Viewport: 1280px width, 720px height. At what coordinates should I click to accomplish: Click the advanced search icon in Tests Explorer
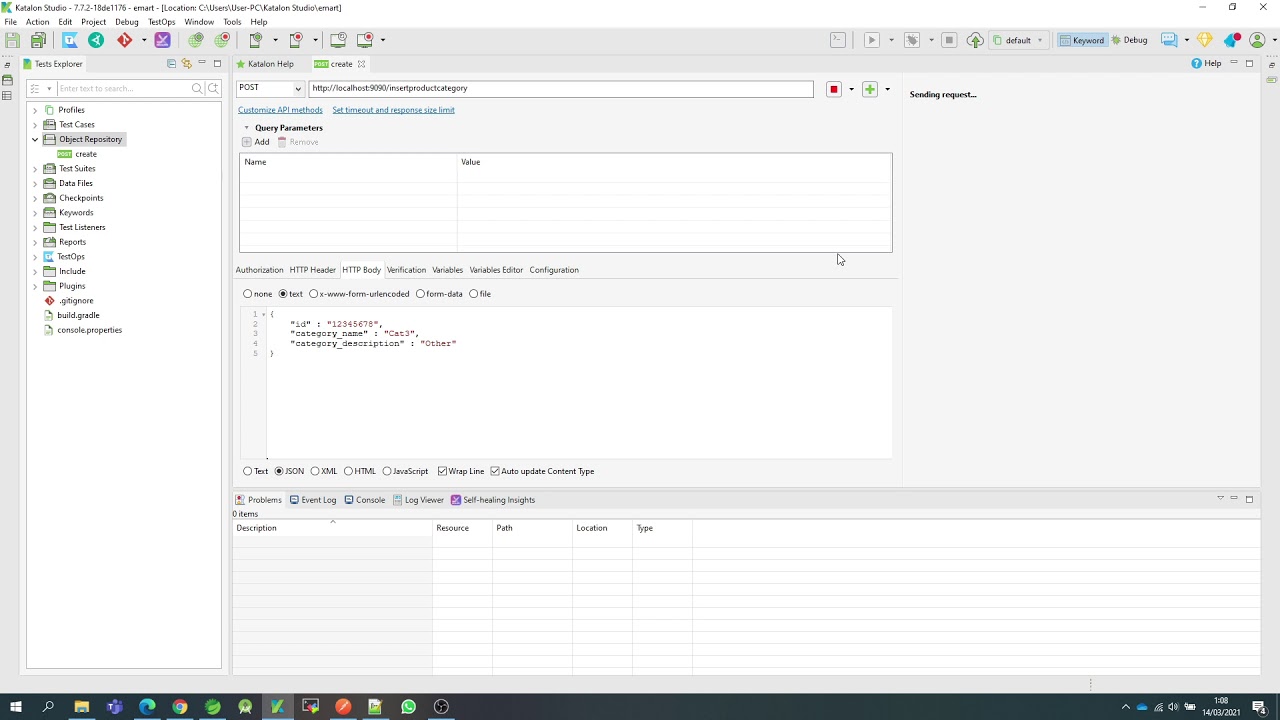coord(213,88)
